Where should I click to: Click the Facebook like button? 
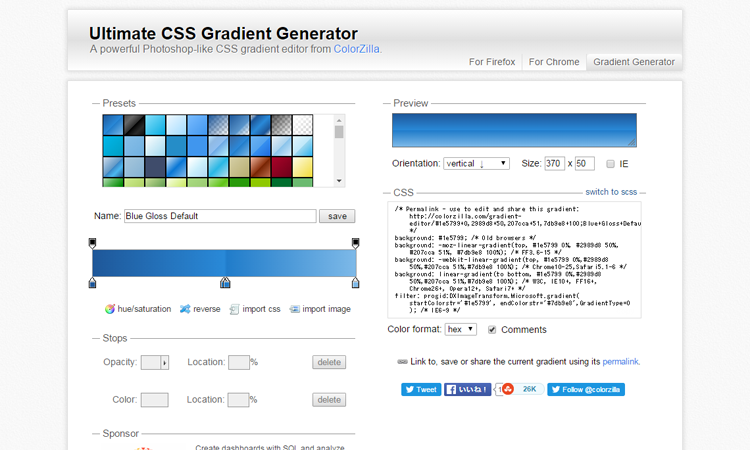pos(467,389)
